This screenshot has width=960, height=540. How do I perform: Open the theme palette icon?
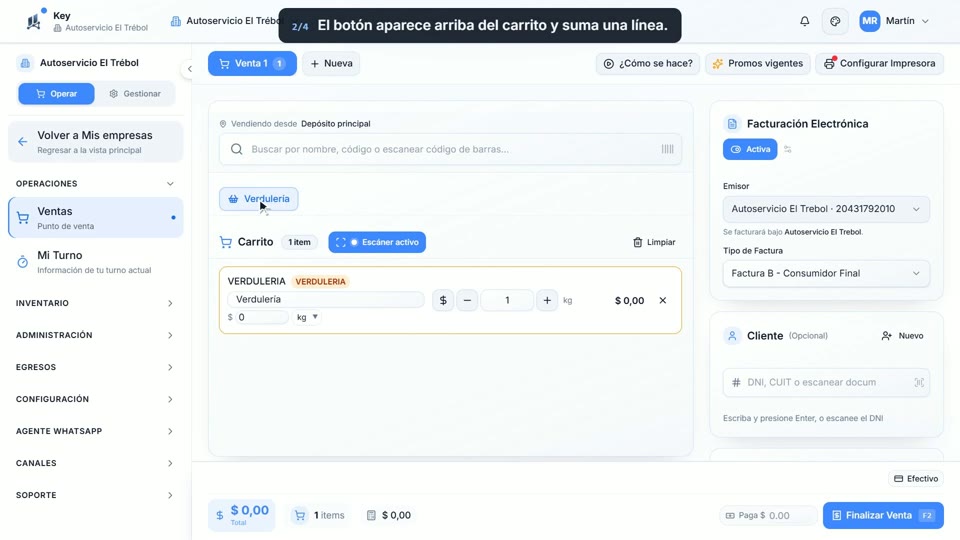[835, 21]
